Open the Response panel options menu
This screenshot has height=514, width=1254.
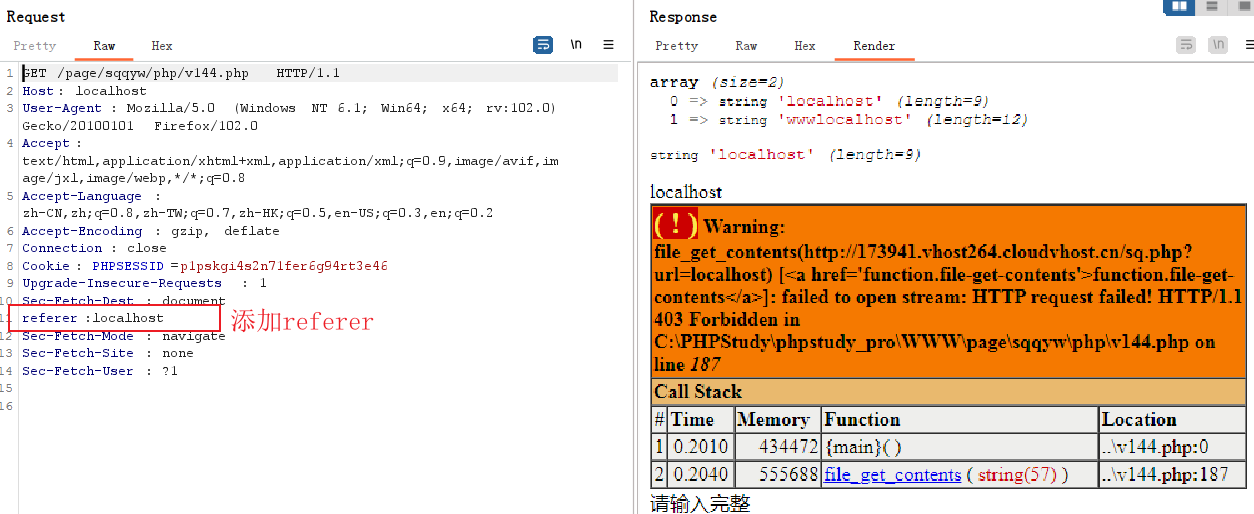pyautogui.click(x=1248, y=45)
